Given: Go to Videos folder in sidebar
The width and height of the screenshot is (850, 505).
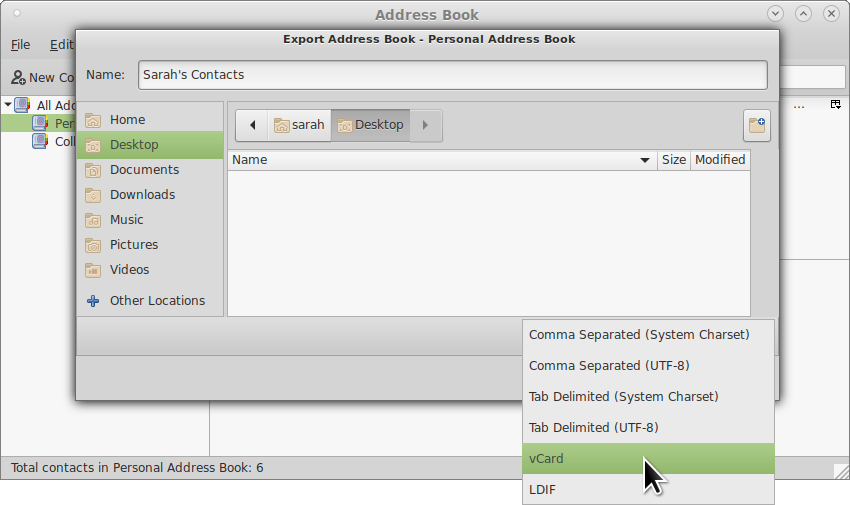Looking at the screenshot, I should pyautogui.click(x=129, y=270).
